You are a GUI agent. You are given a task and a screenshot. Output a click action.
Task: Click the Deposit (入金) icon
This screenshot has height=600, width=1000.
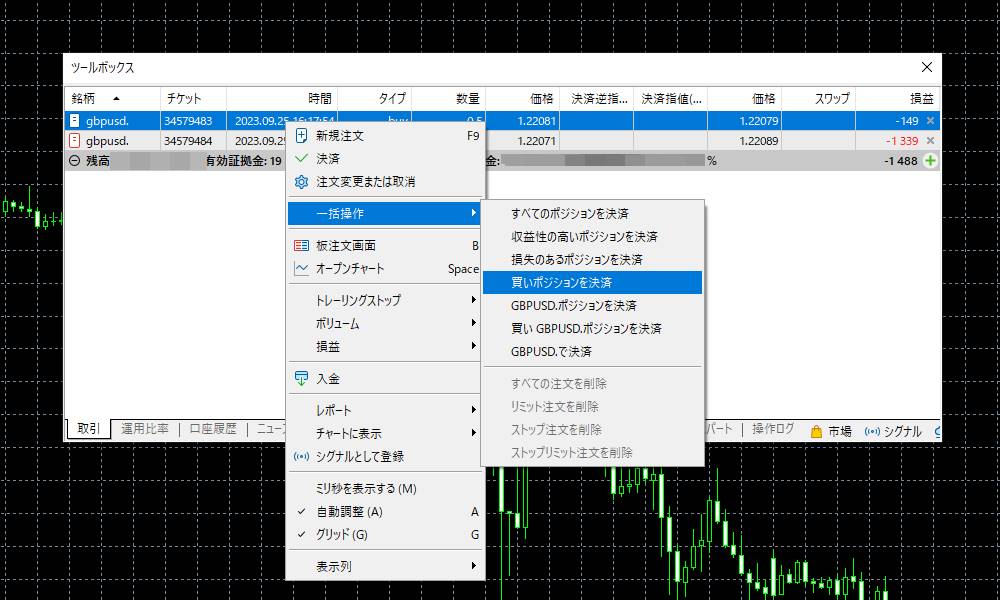(x=303, y=378)
